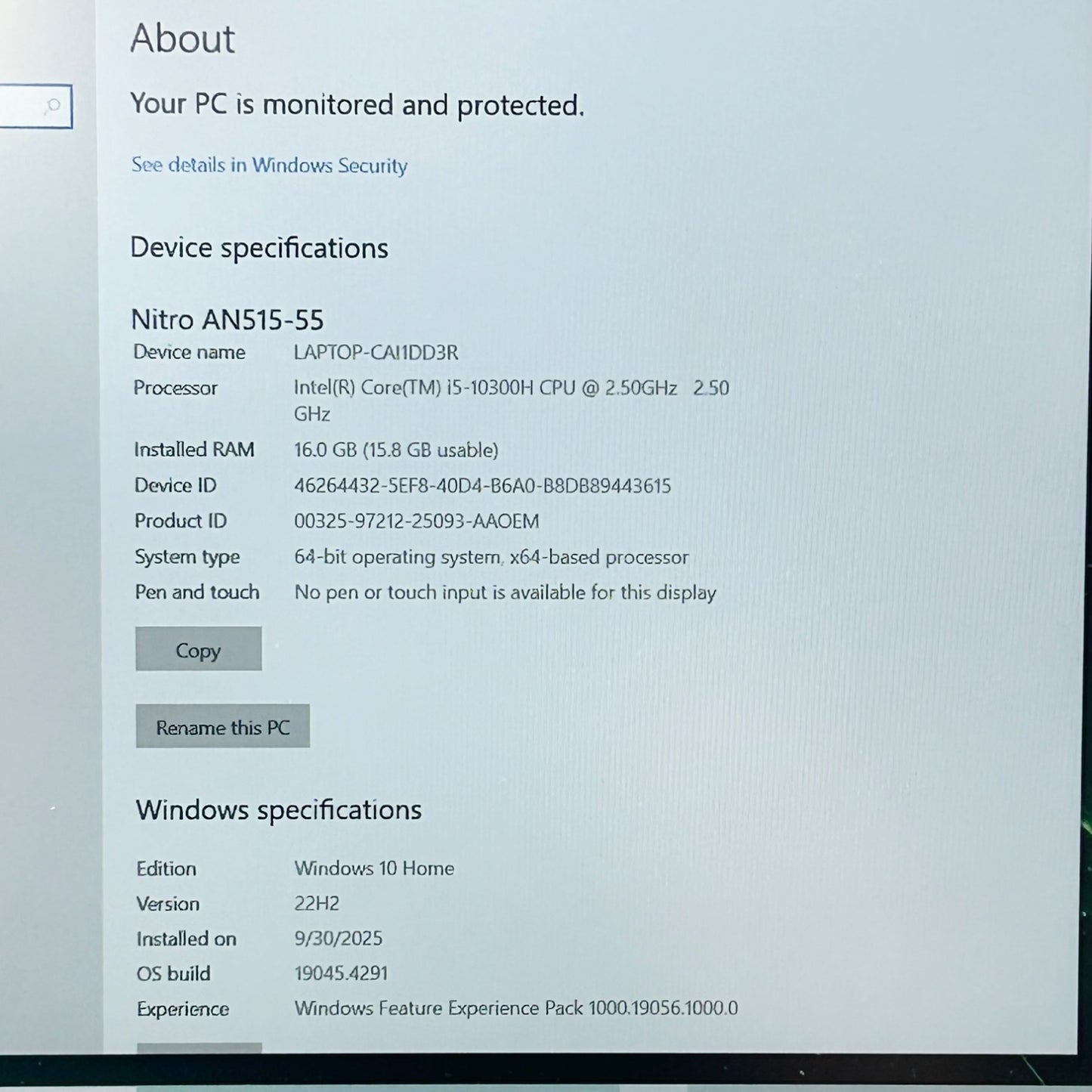
Task: Select the Nitro AN515-55 model name
Action: (227, 320)
